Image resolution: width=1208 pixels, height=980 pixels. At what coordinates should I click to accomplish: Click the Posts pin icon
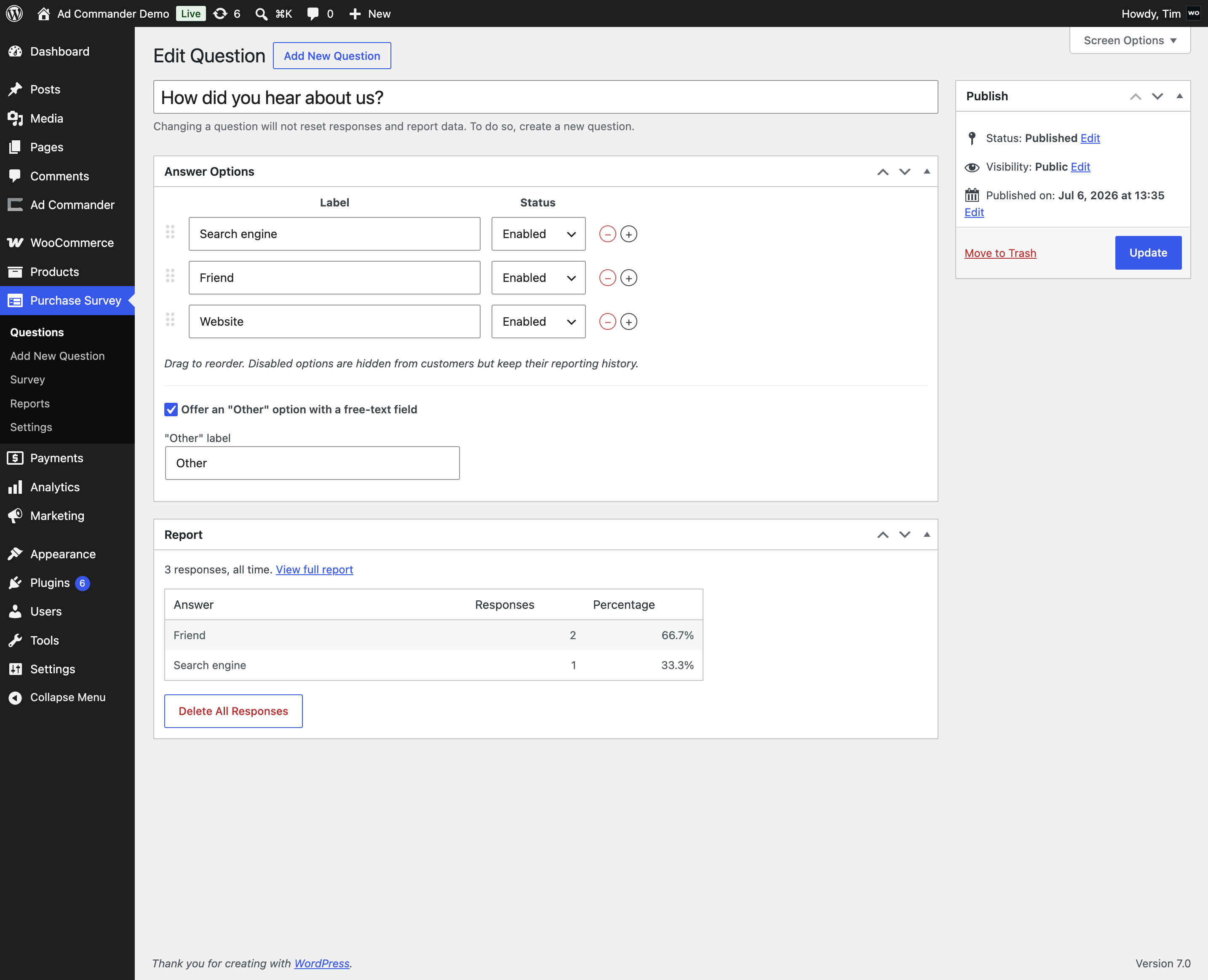(x=15, y=89)
